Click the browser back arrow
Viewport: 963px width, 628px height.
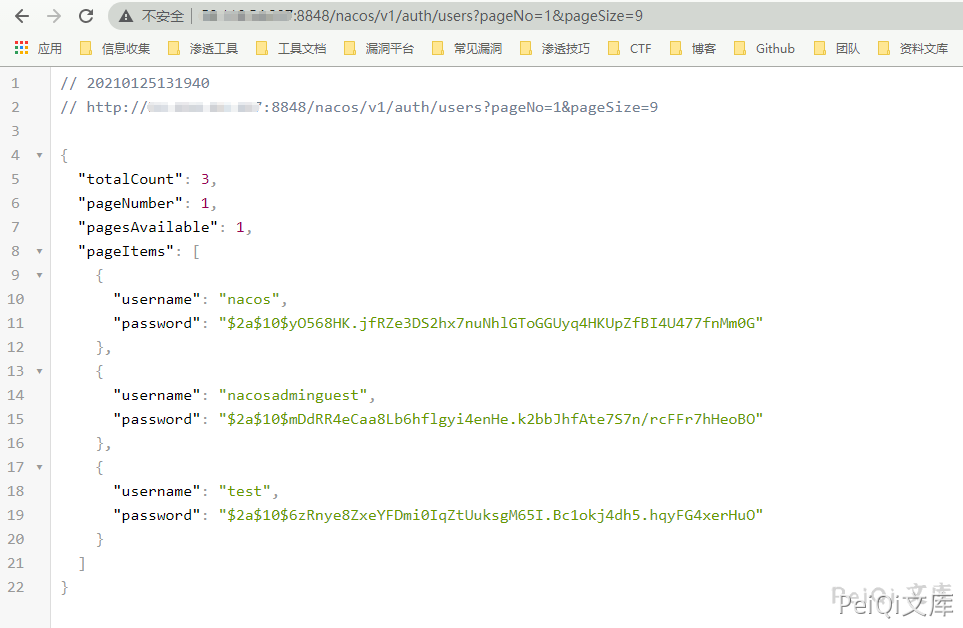tap(22, 16)
